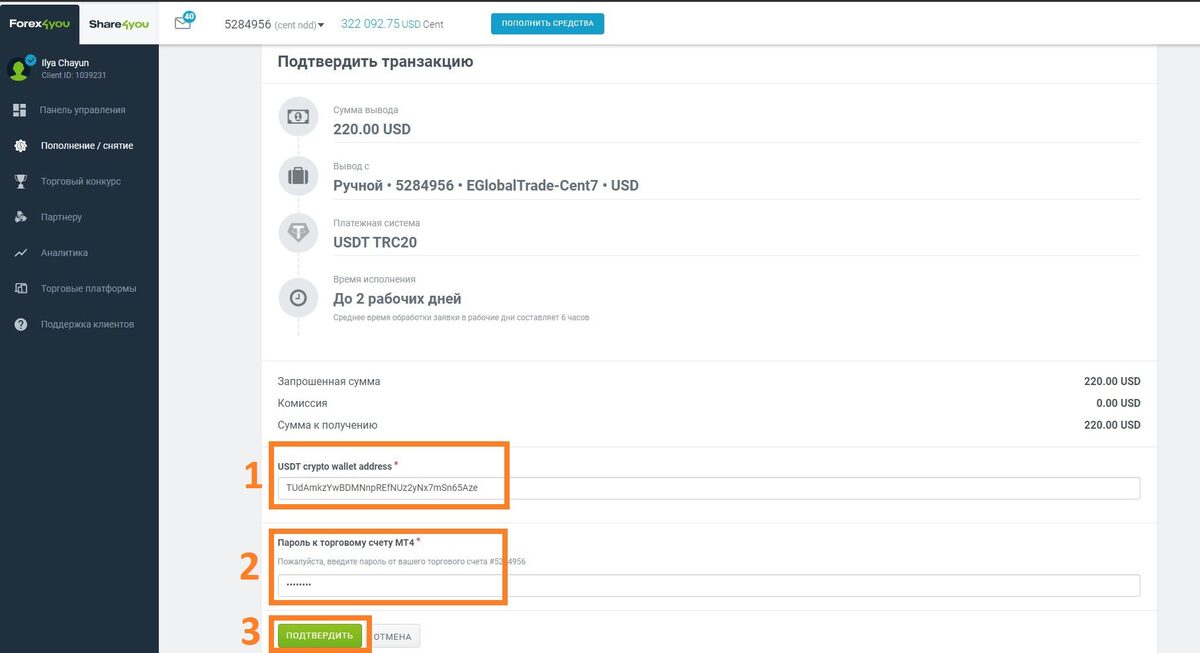Click the ОТМЕНА cancel button
The height and width of the screenshot is (653, 1200).
point(391,636)
